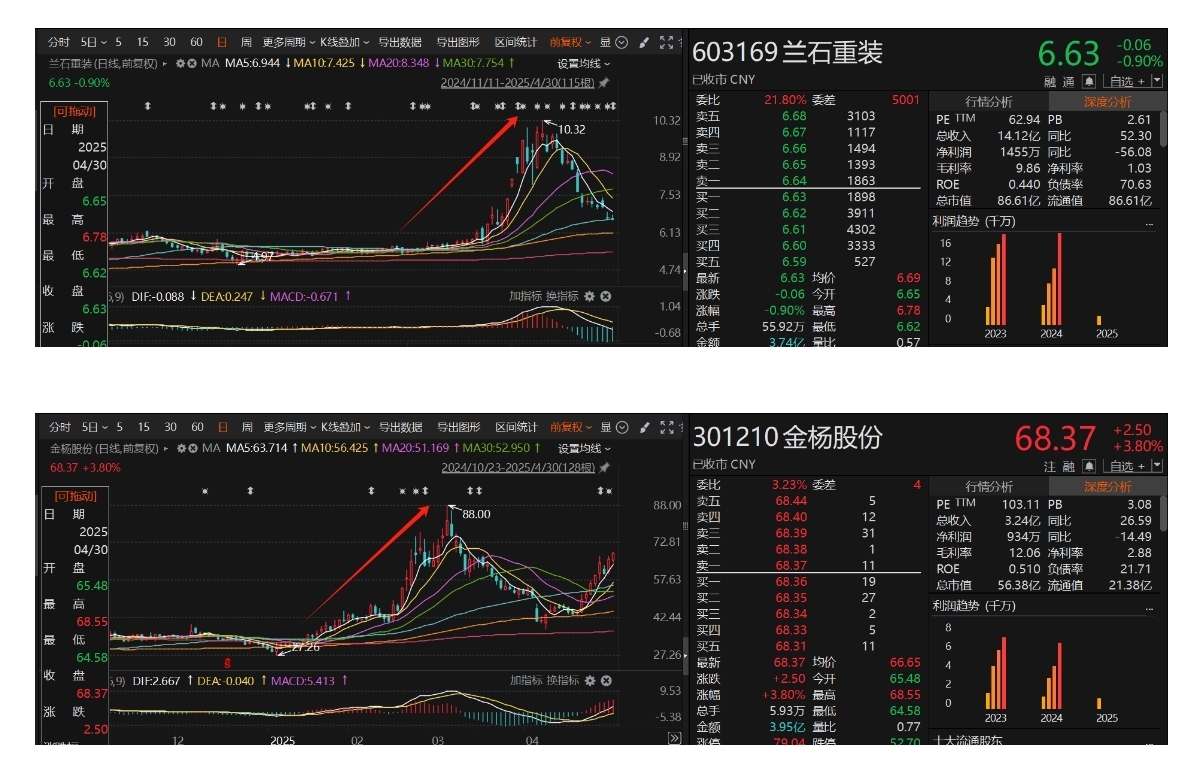This screenshot has width=1200, height=763.
Task: Click the fullscreen expand icon in 金杨股份 chart toolbar
Action: (x=666, y=427)
